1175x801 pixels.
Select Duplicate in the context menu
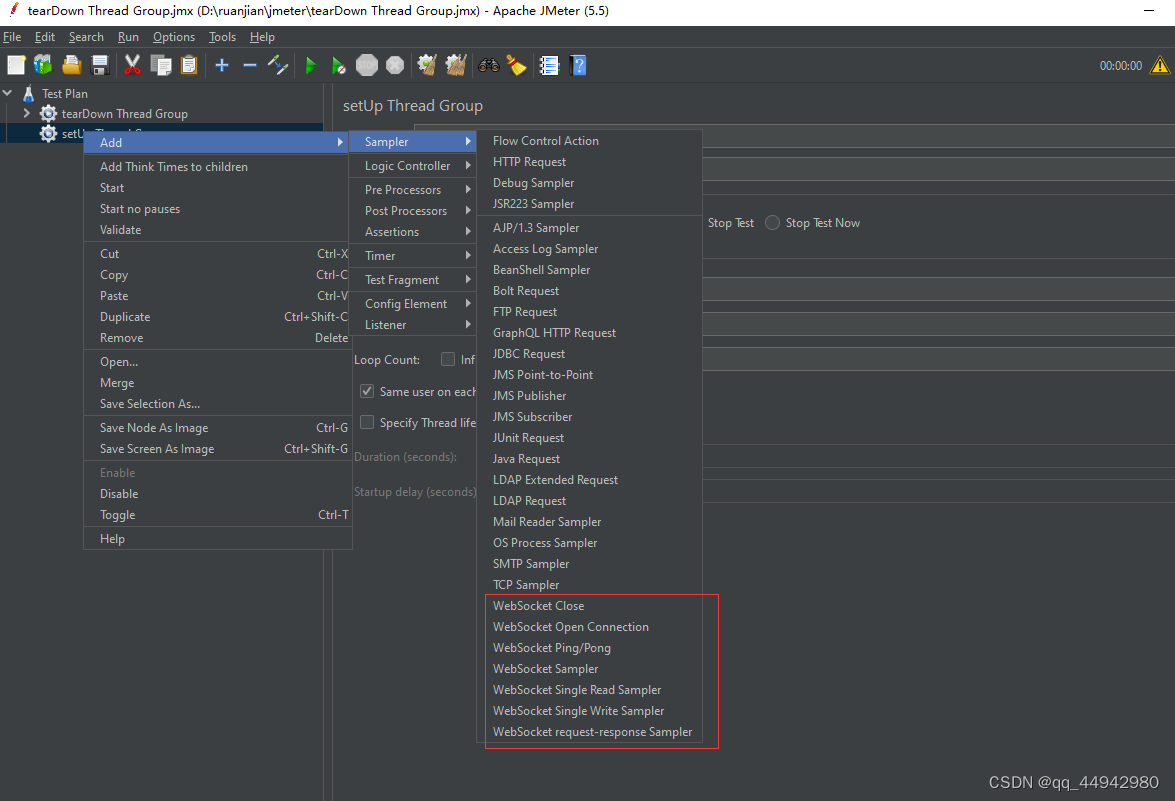click(124, 316)
